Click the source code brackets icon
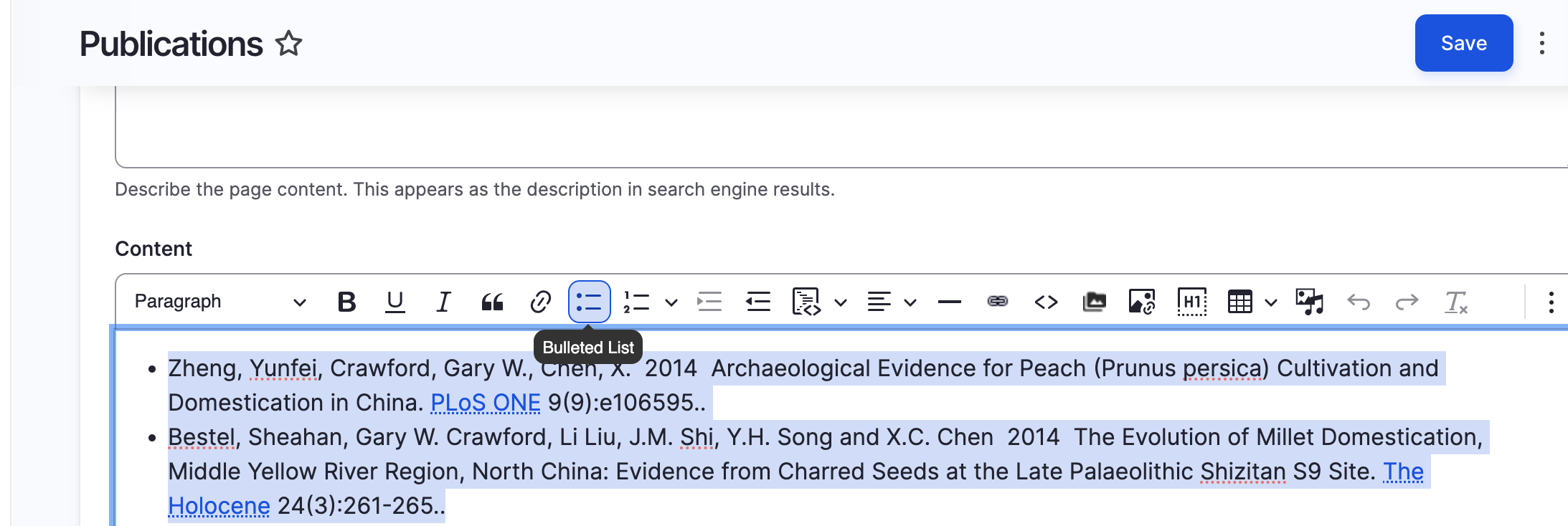Image resolution: width=1568 pixels, height=526 pixels. coord(1046,302)
